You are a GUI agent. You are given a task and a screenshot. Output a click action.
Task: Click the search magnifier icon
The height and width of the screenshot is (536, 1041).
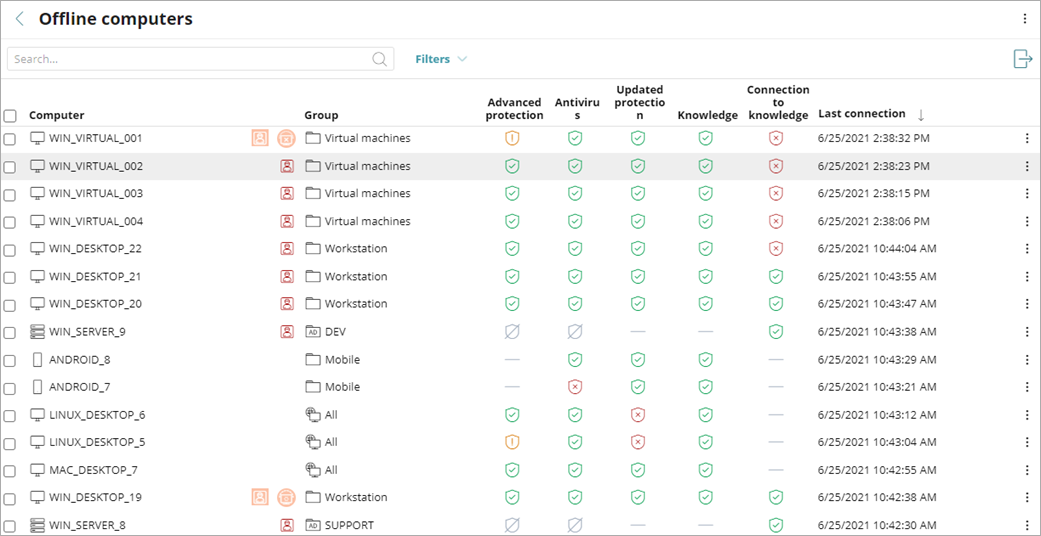click(380, 59)
